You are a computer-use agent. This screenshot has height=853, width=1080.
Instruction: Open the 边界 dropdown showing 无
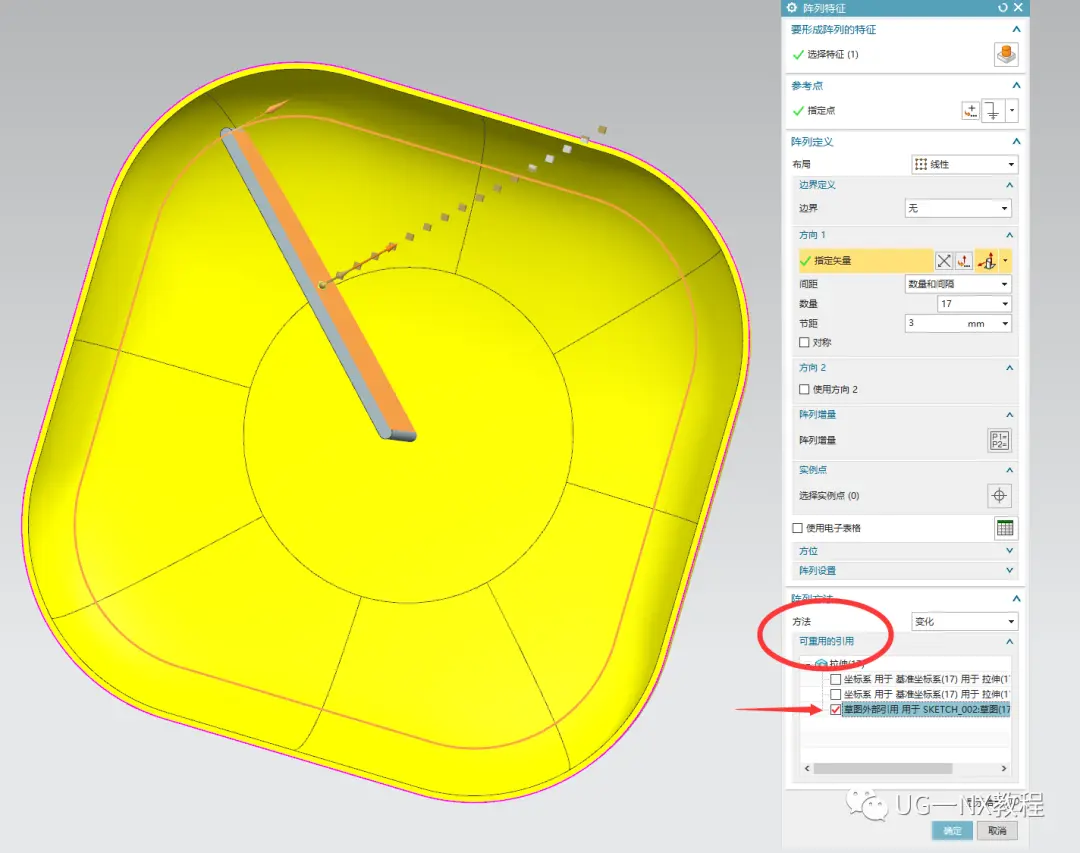click(957, 208)
